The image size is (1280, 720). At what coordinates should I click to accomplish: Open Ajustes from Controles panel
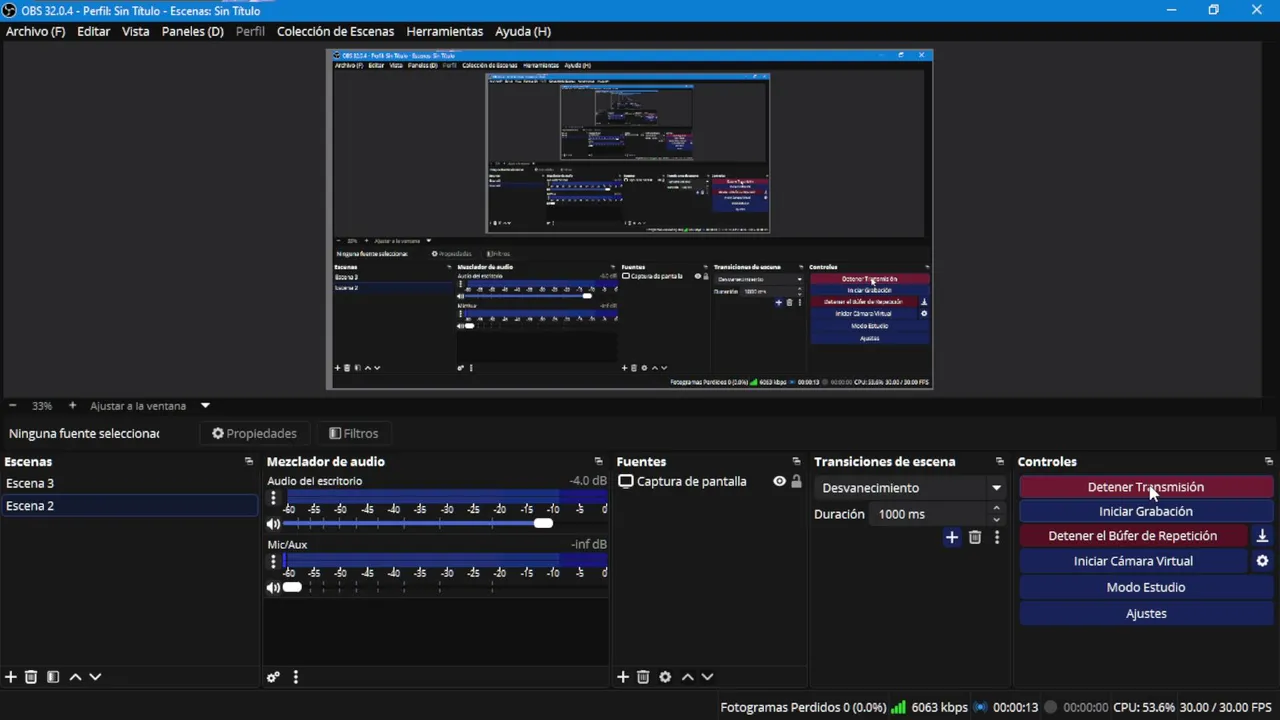1145,613
